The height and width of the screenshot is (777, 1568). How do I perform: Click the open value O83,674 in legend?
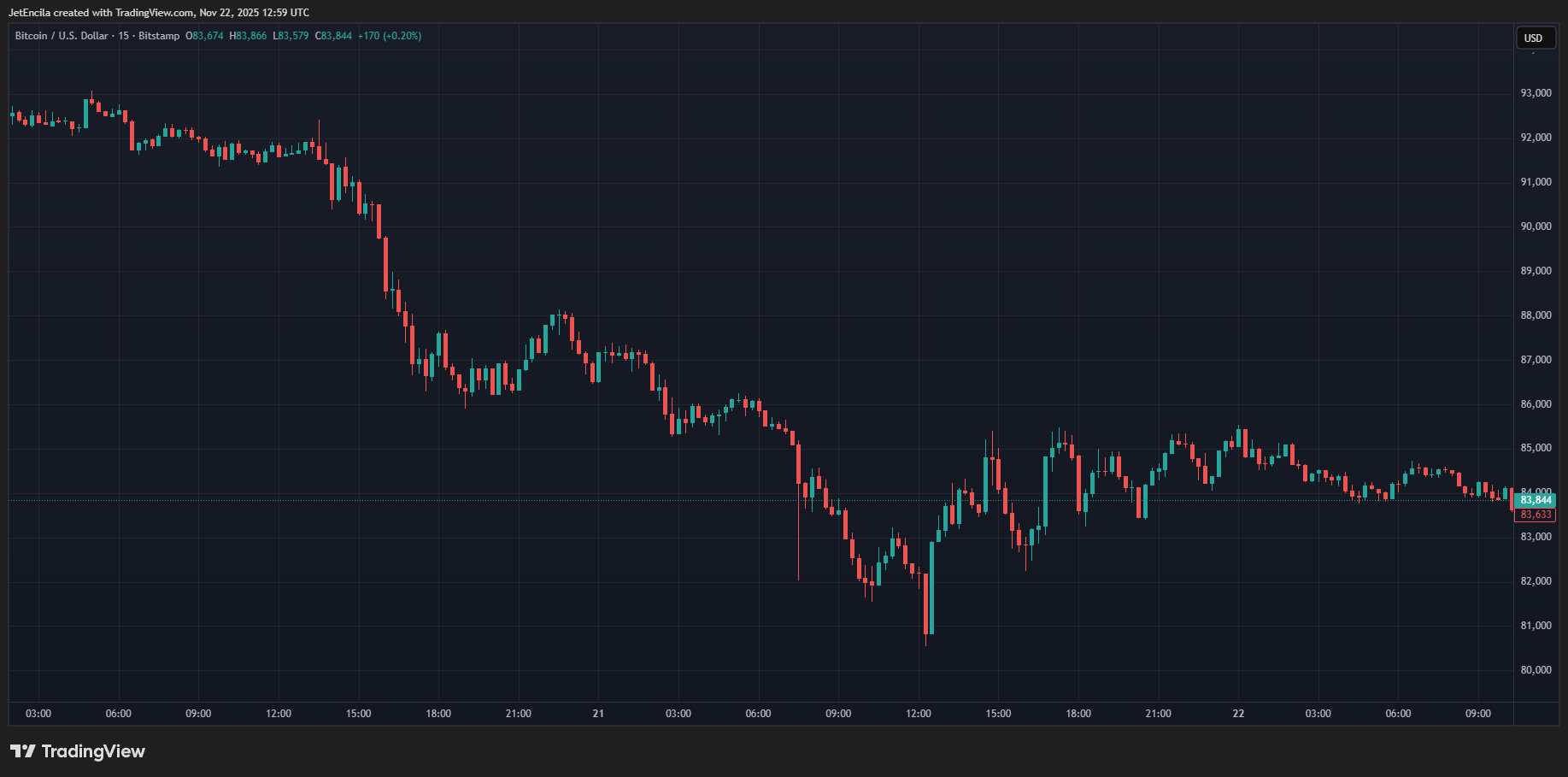pos(204,36)
